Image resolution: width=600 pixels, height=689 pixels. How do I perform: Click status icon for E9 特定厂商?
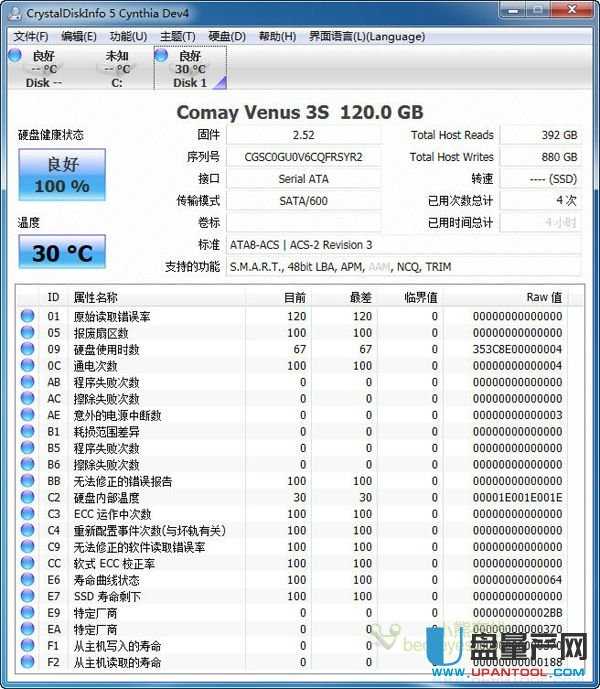[x=27, y=613]
